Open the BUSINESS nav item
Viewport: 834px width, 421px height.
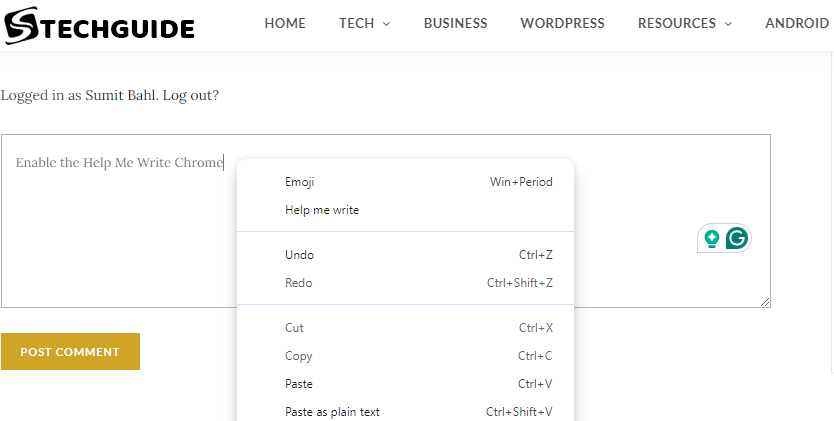click(x=455, y=23)
